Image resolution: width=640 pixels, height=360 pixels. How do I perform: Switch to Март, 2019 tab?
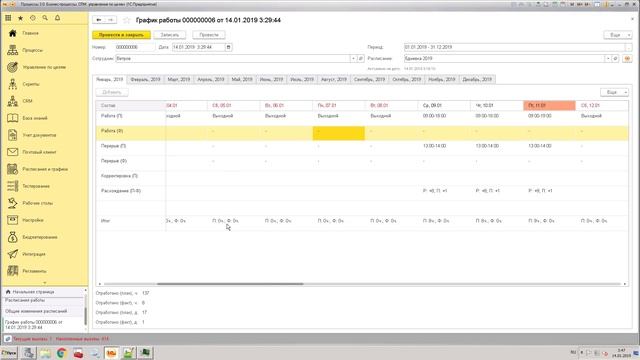tap(179, 80)
